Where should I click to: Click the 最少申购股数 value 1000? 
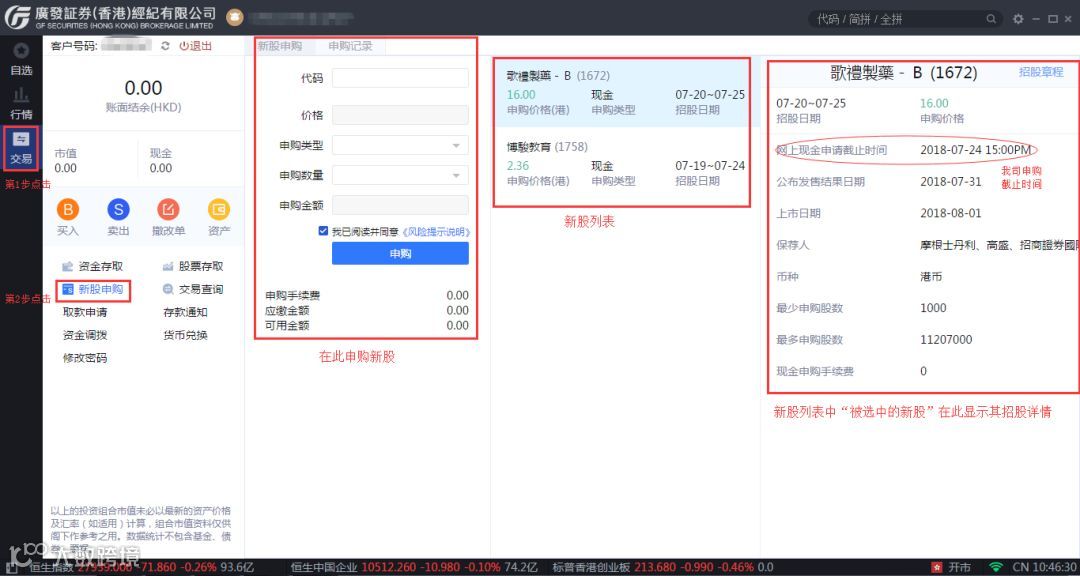click(x=933, y=308)
